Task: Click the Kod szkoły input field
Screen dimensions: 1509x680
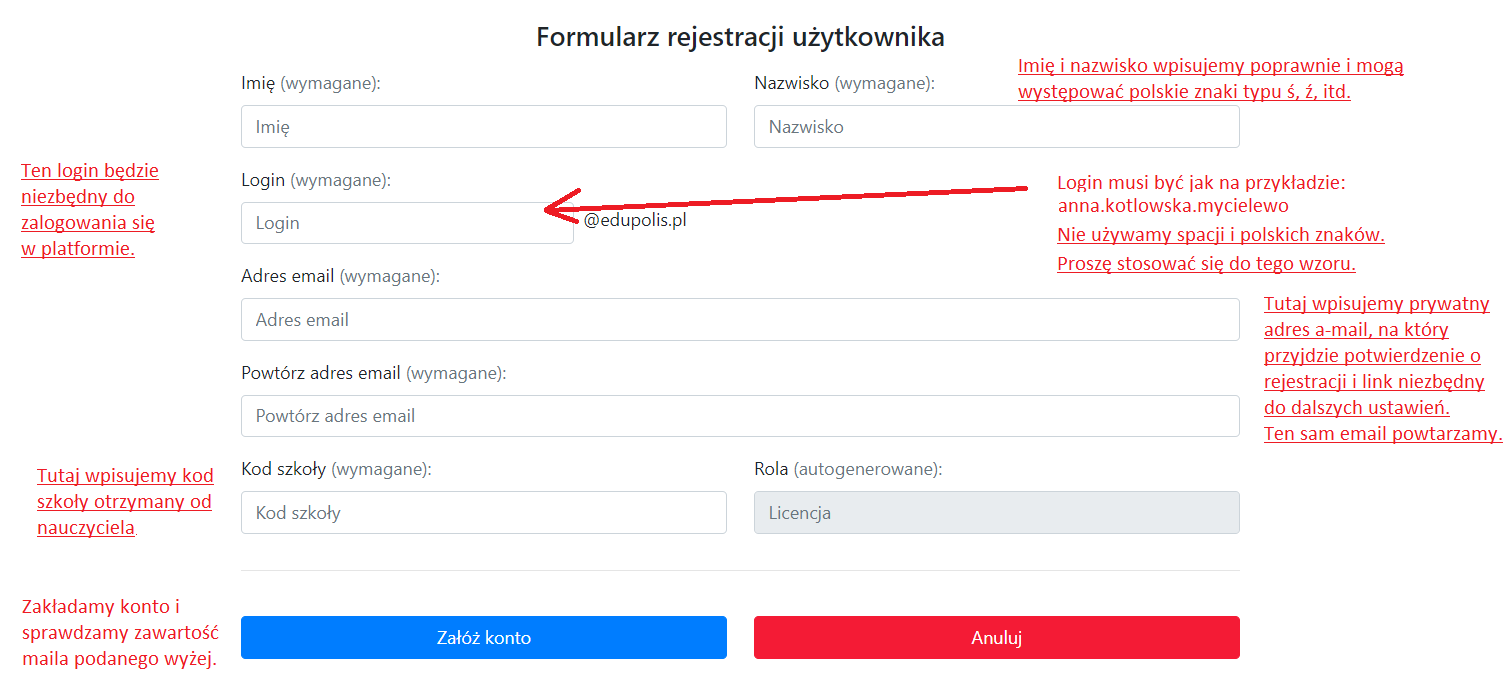Action: pyautogui.click(x=484, y=512)
